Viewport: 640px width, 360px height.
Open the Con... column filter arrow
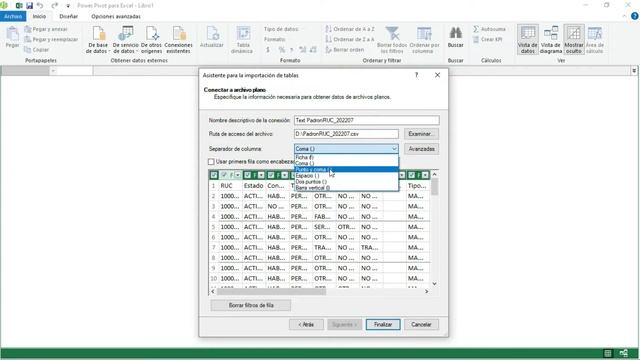click(285, 175)
